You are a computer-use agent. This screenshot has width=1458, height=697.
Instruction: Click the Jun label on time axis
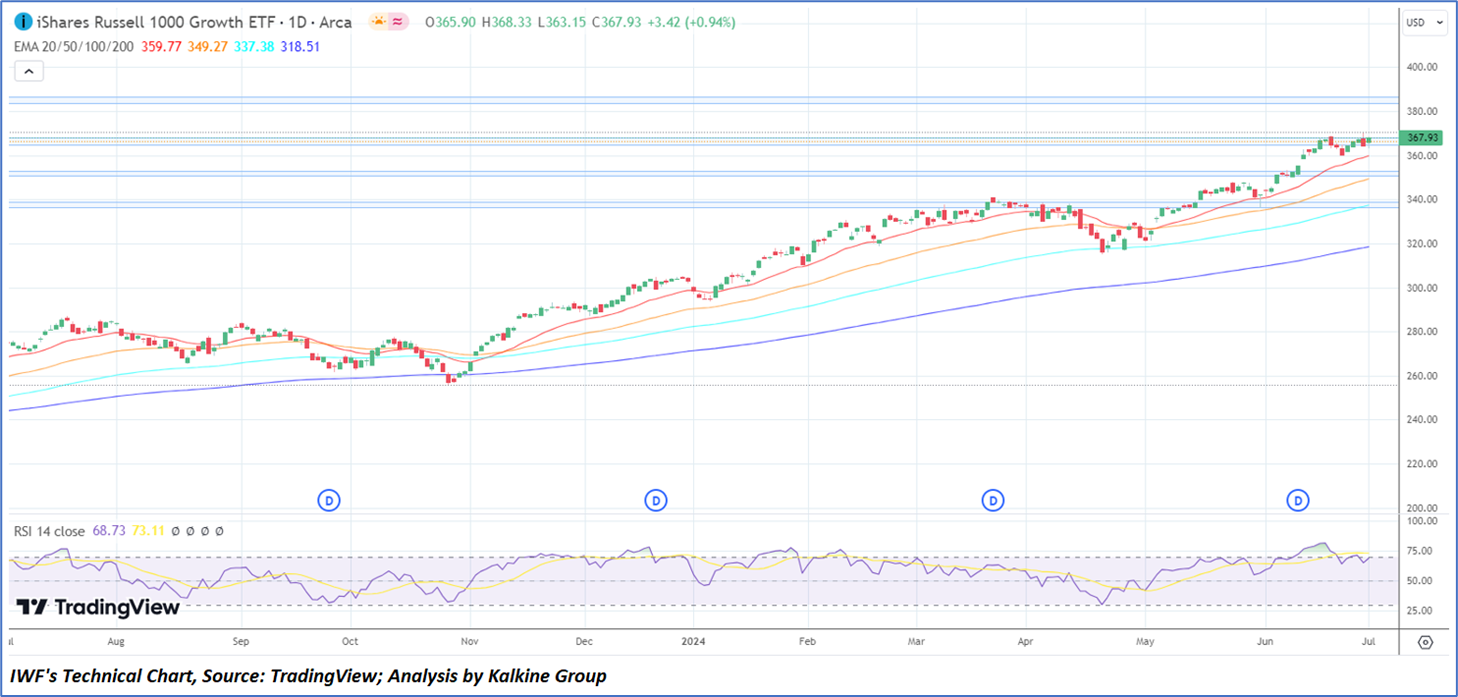[x=1265, y=641]
